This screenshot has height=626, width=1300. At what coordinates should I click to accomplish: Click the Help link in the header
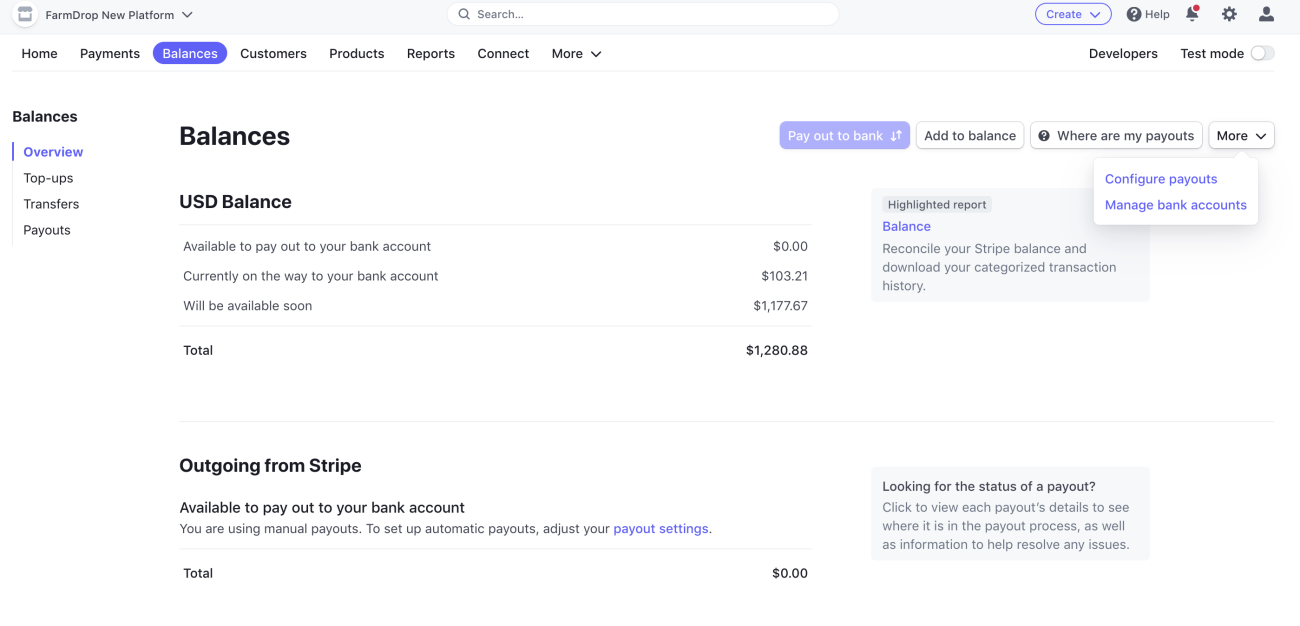[x=1148, y=14]
